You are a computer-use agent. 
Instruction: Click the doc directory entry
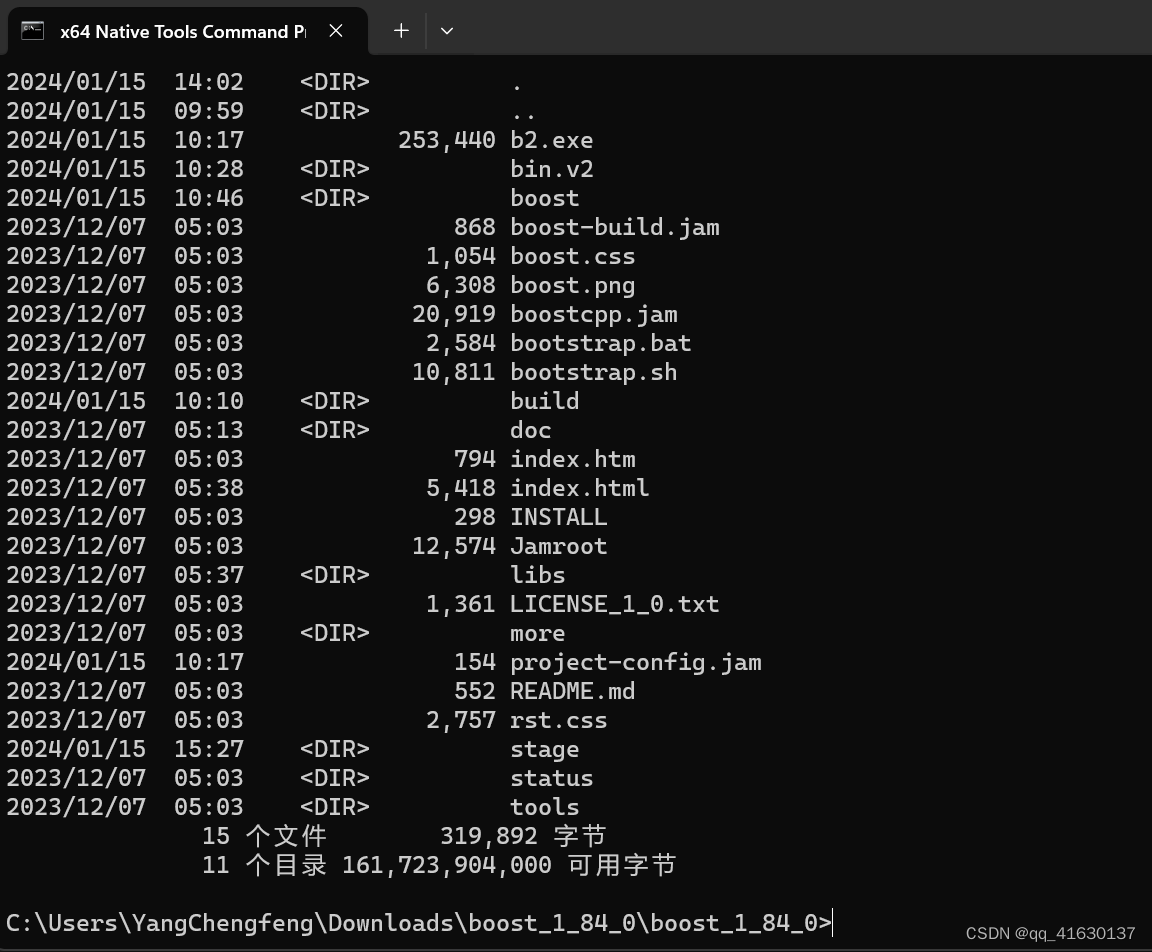(530, 430)
